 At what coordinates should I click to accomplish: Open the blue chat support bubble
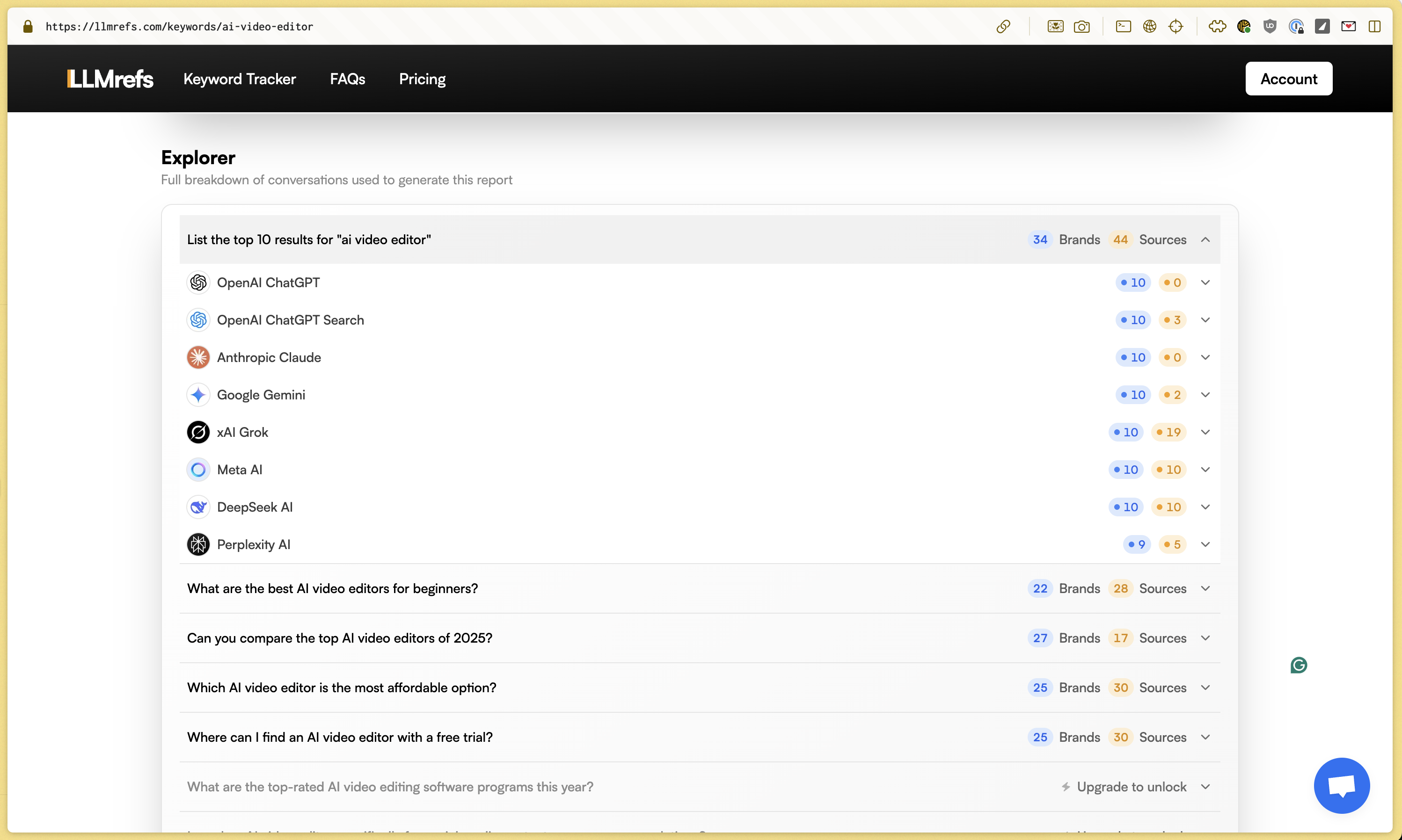[1341, 785]
